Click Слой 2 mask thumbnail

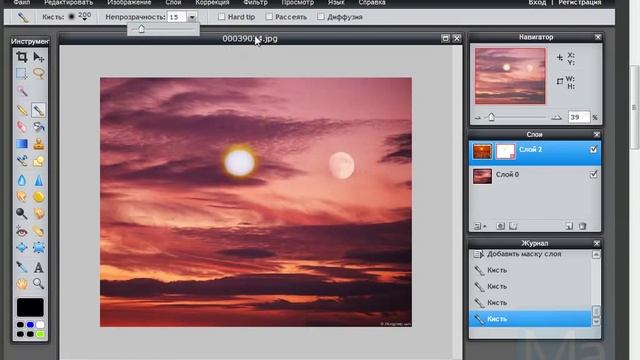coord(505,151)
